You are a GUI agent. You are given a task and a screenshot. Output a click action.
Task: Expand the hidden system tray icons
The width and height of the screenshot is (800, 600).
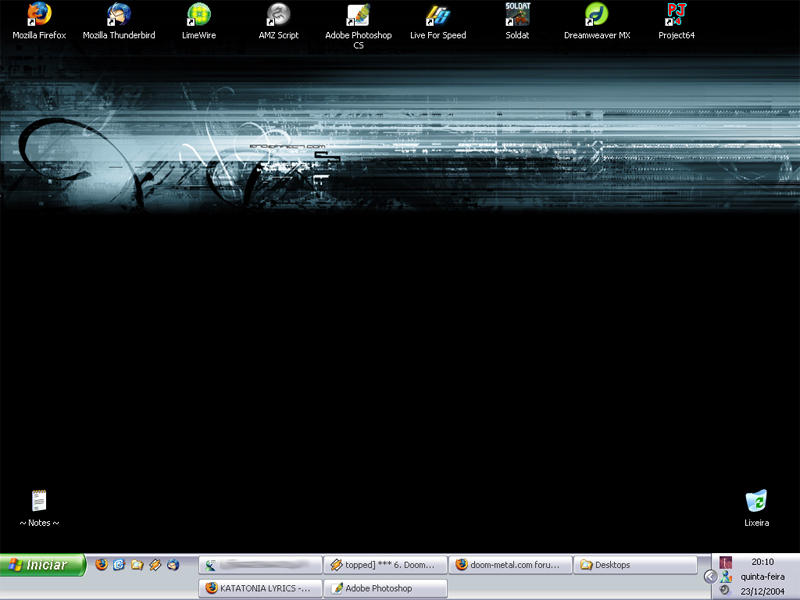tap(709, 576)
